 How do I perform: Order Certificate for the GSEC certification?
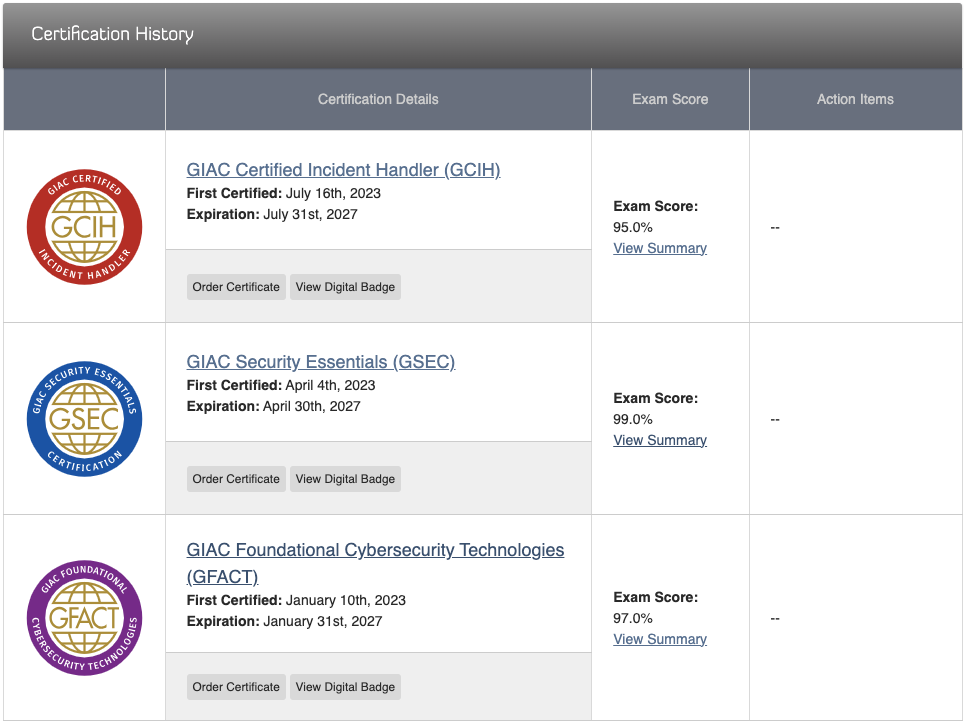[236, 479]
